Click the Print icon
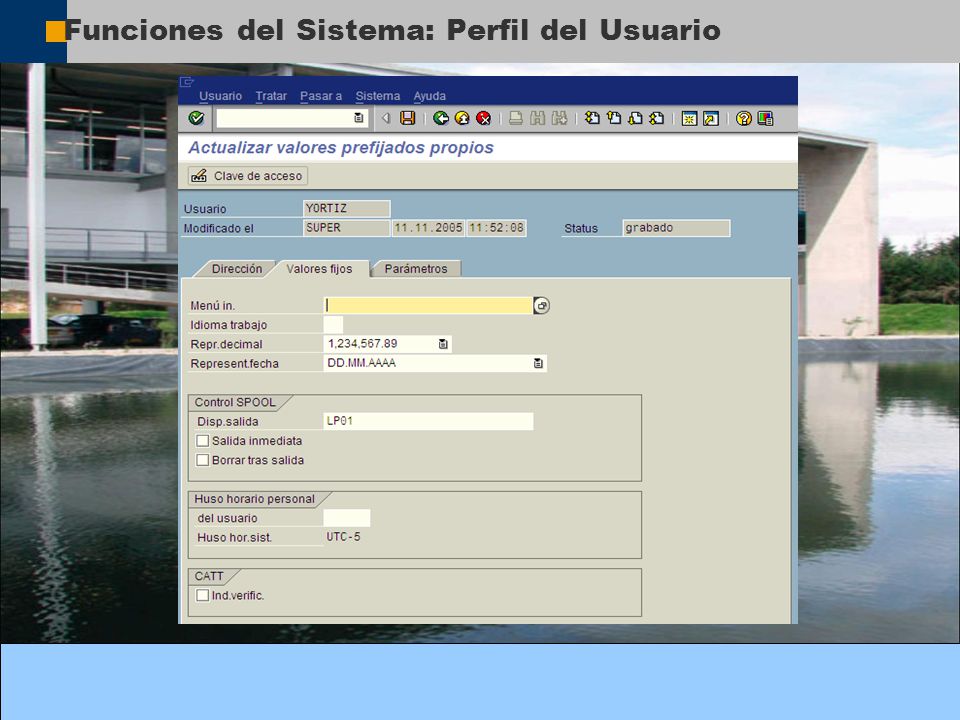 point(516,118)
